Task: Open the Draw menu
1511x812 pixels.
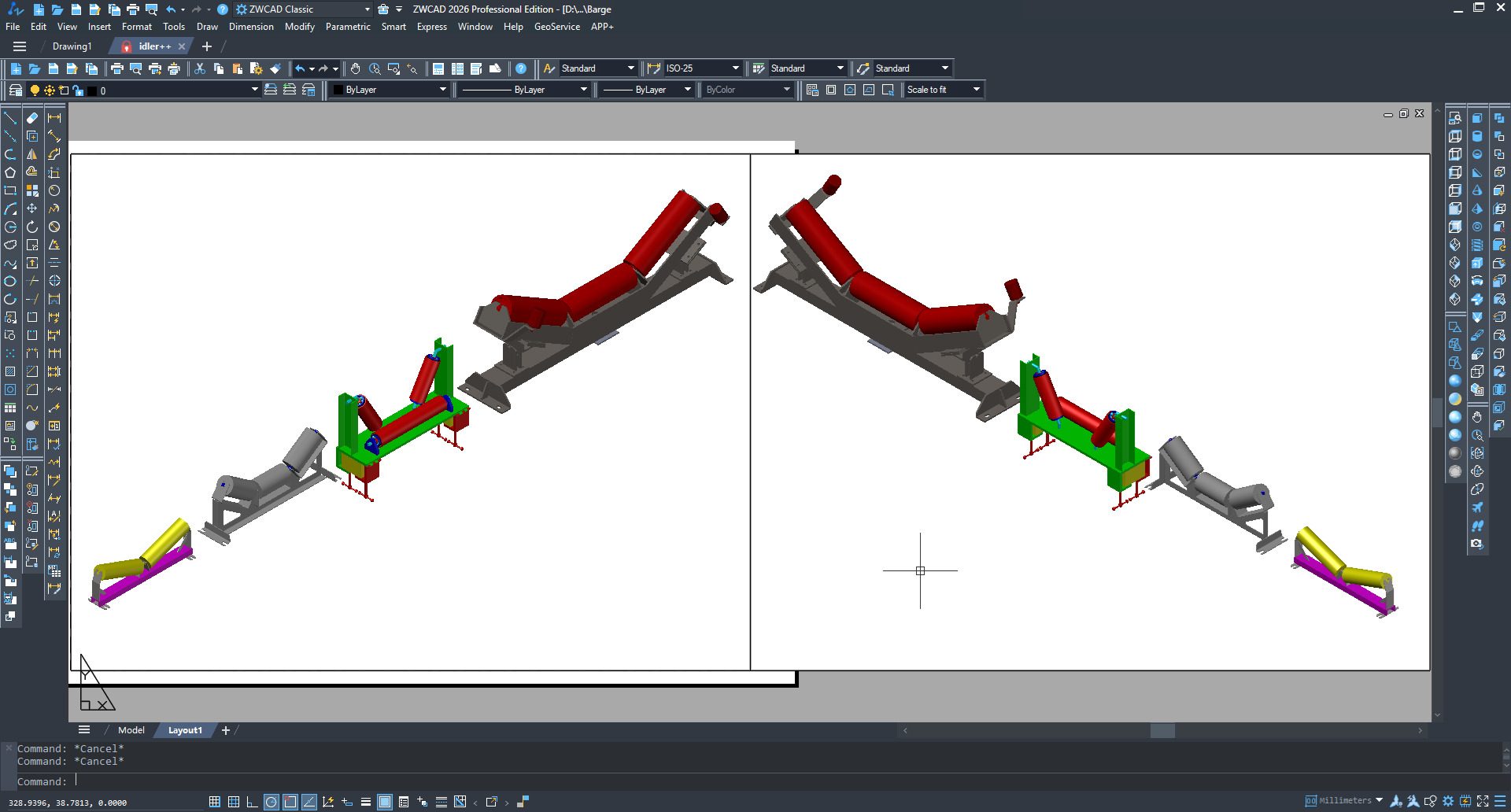Action: (x=207, y=27)
